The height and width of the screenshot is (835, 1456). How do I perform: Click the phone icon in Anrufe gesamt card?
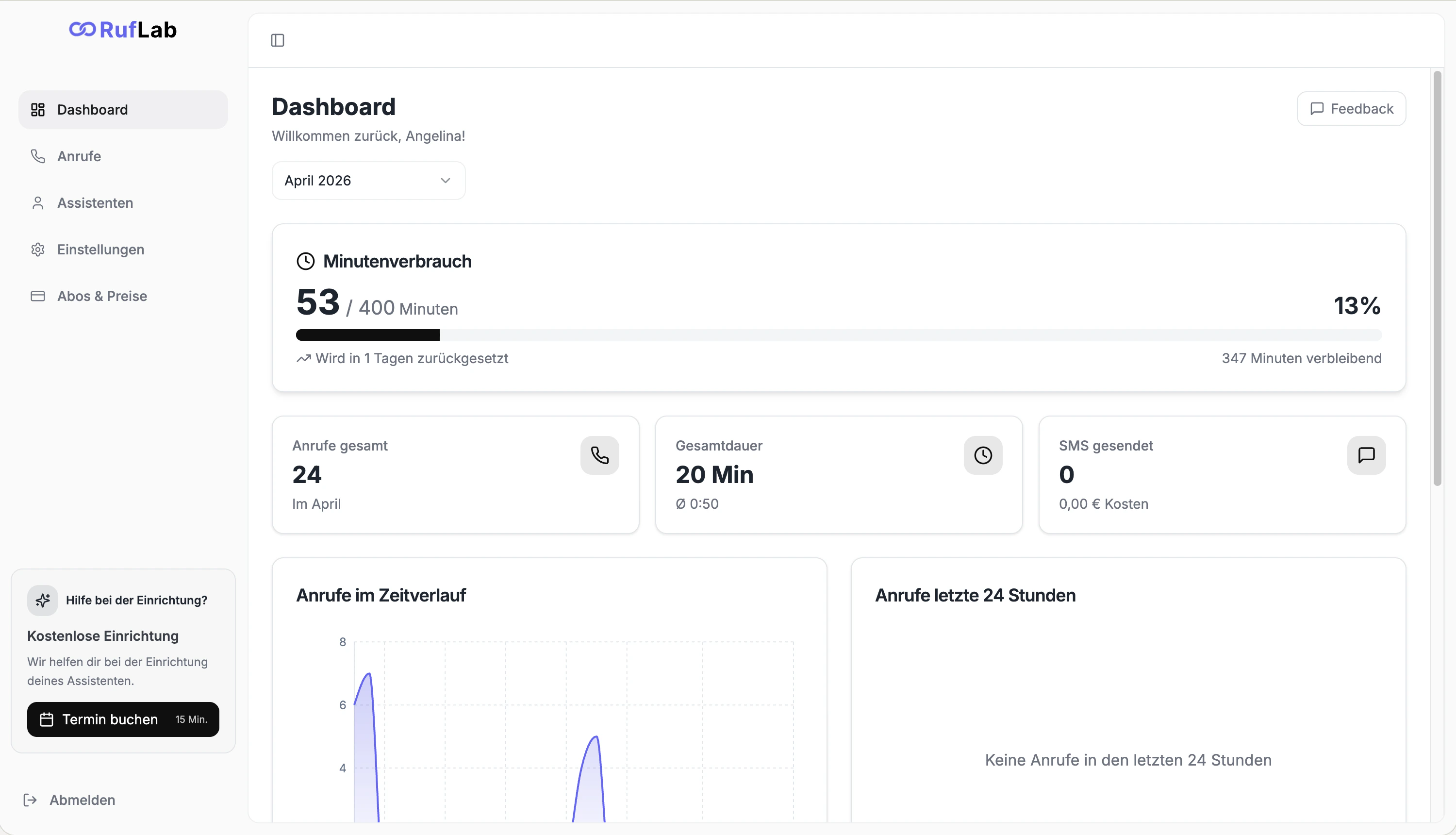point(599,455)
